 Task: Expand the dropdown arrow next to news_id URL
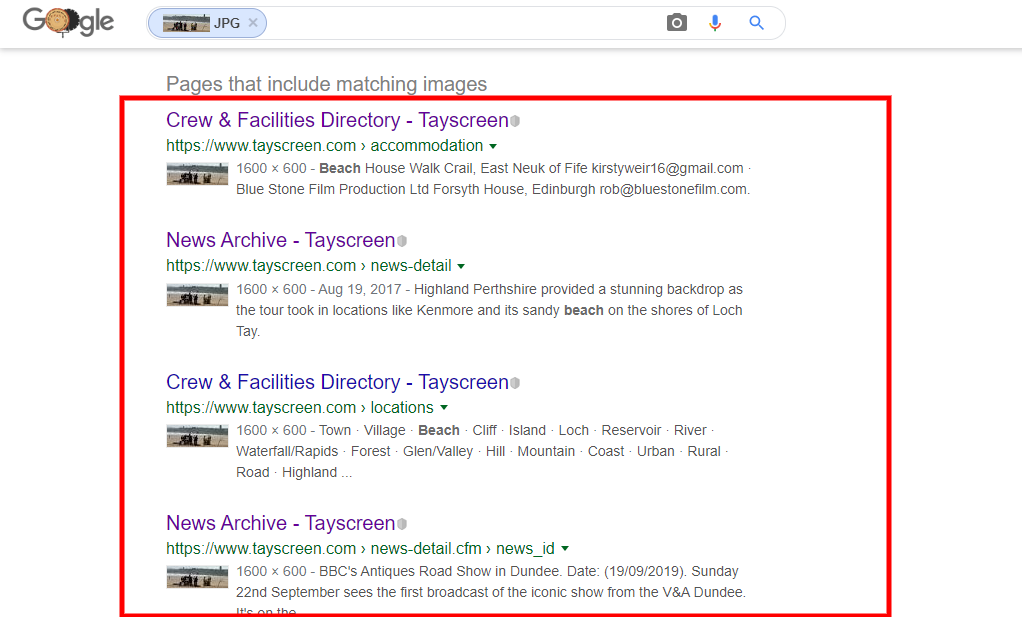coord(565,549)
